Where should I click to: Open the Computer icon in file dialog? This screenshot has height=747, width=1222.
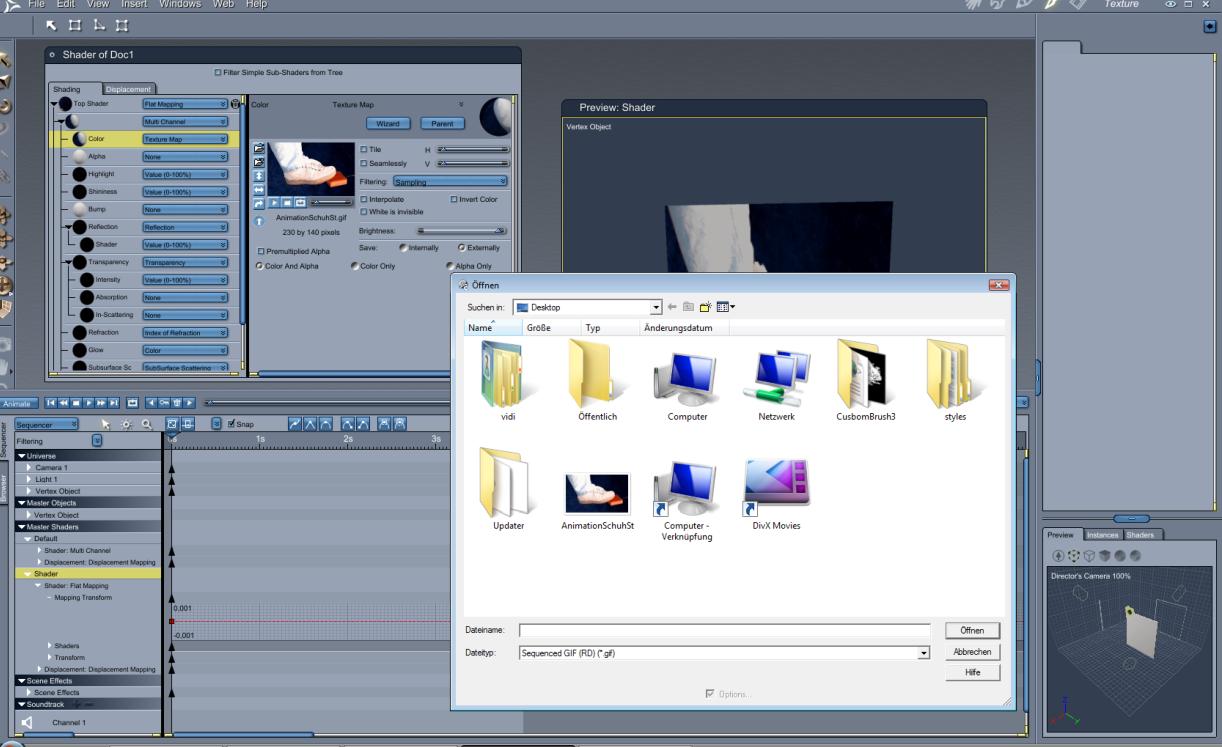[x=687, y=381]
